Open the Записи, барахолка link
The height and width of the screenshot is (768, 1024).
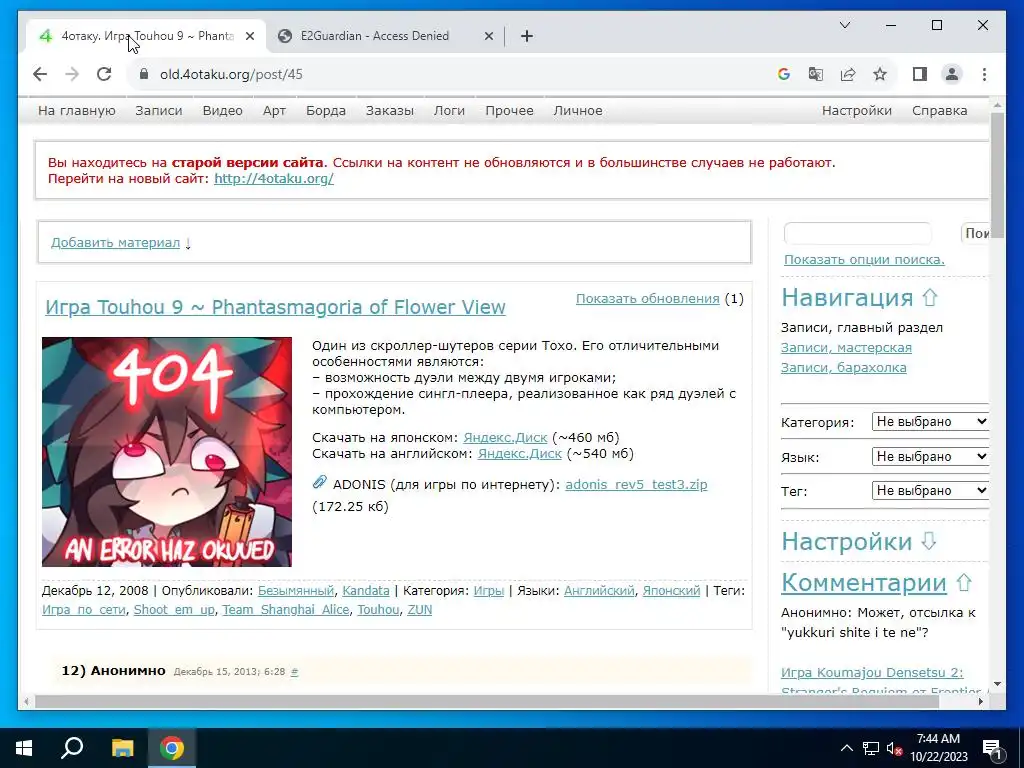click(843, 367)
